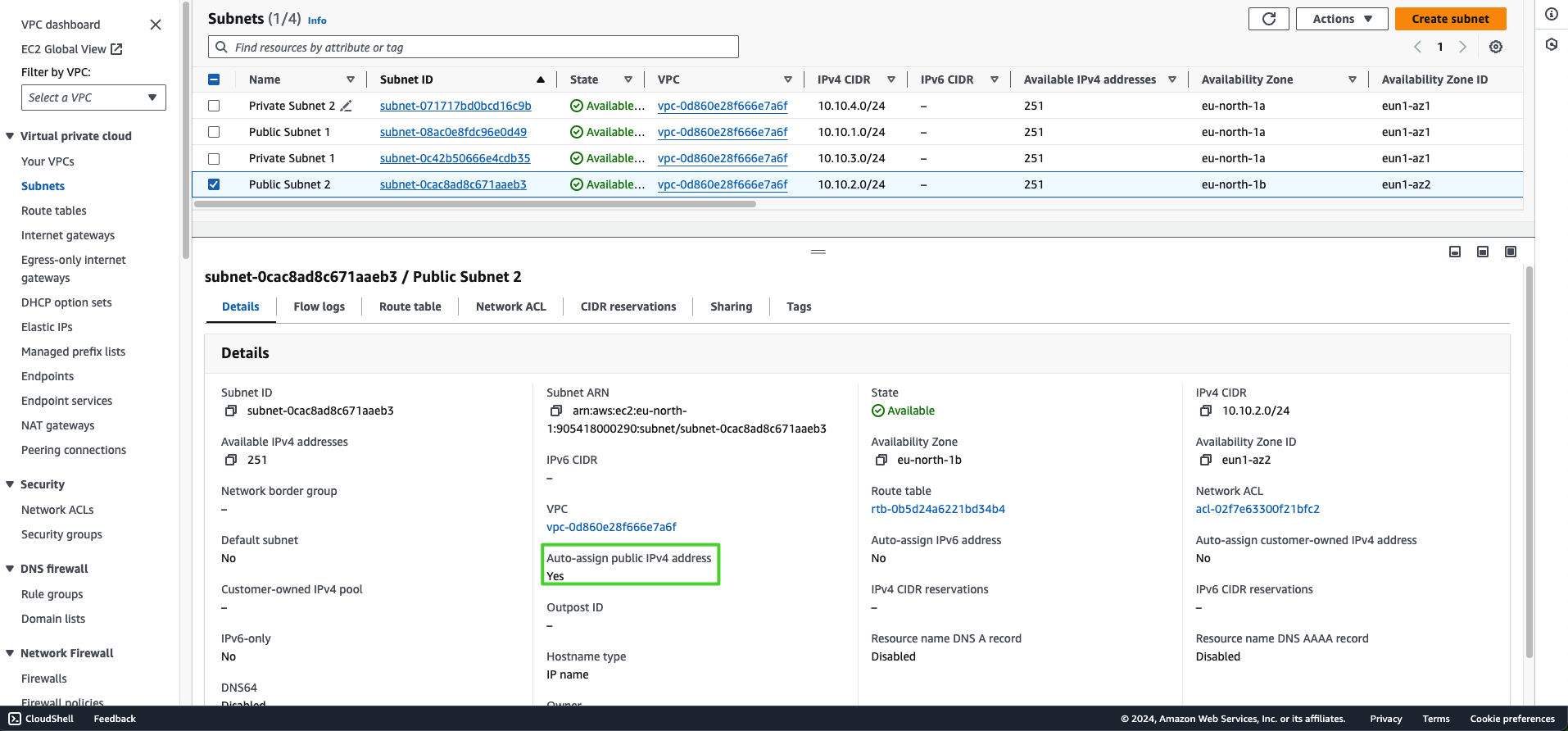The height and width of the screenshot is (731, 1568).
Task: Toggle the select-all subnets header checkbox
Action: pyautogui.click(x=214, y=79)
